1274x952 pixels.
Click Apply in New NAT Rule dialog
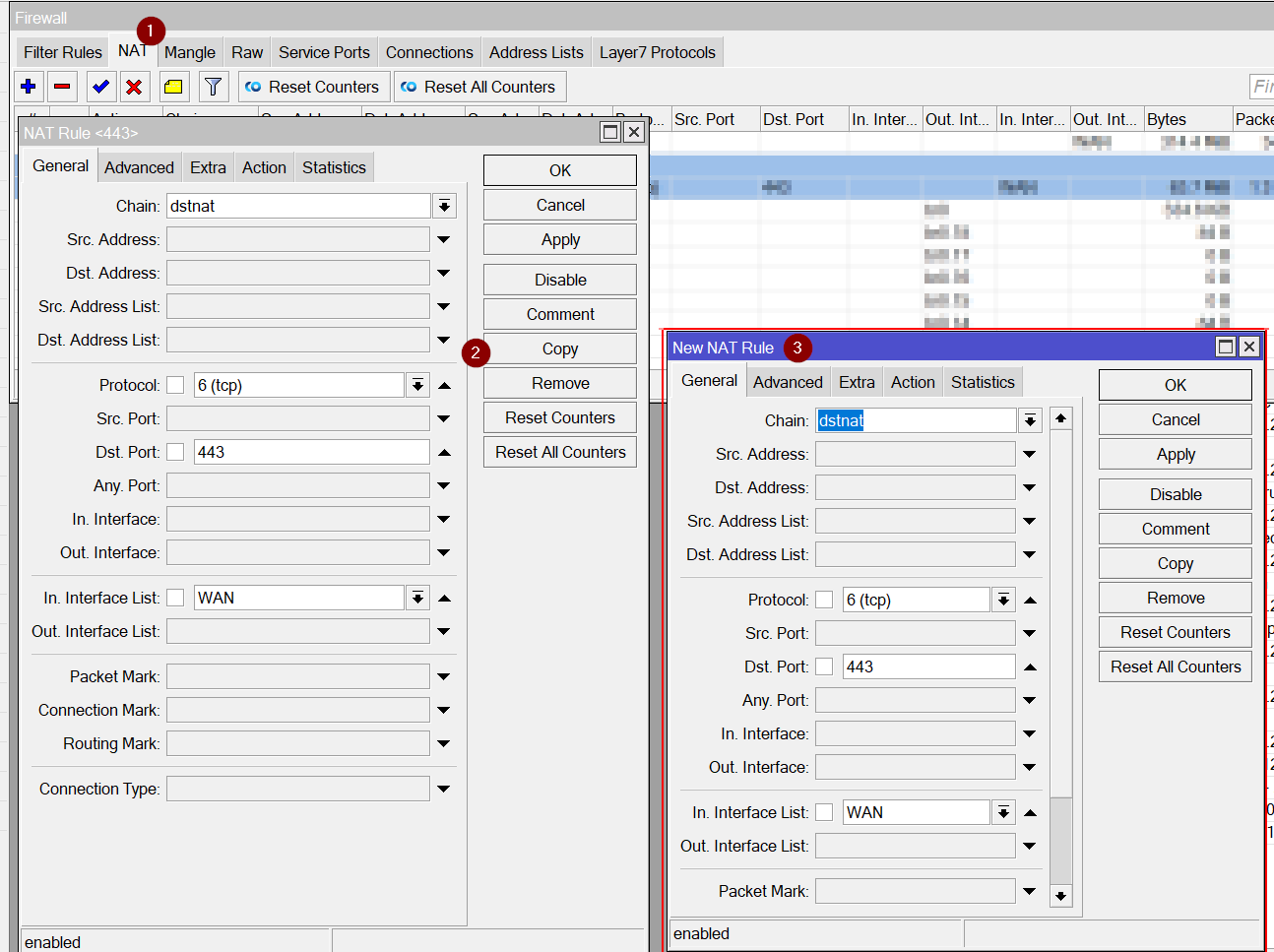coord(1175,454)
